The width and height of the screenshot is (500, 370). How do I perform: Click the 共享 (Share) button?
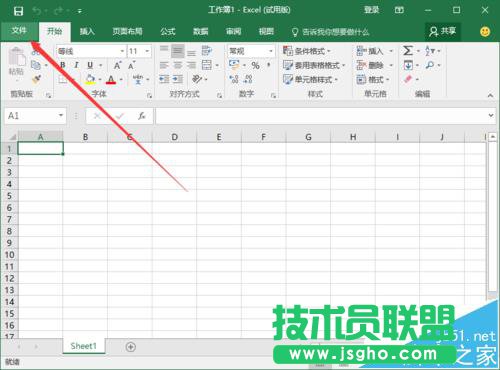point(443,32)
